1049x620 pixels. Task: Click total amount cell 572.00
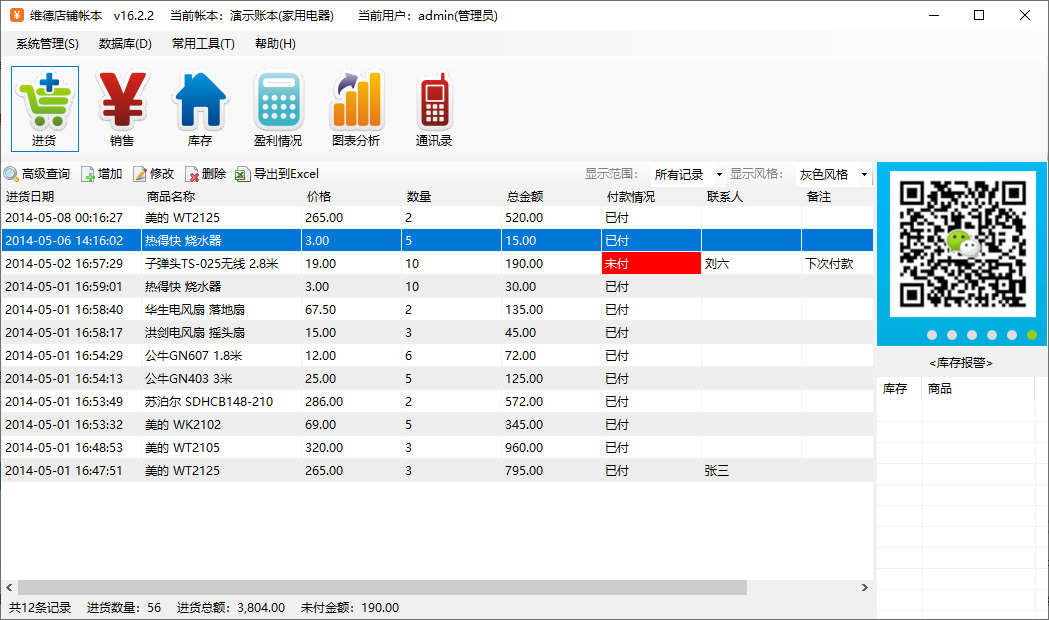point(551,401)
